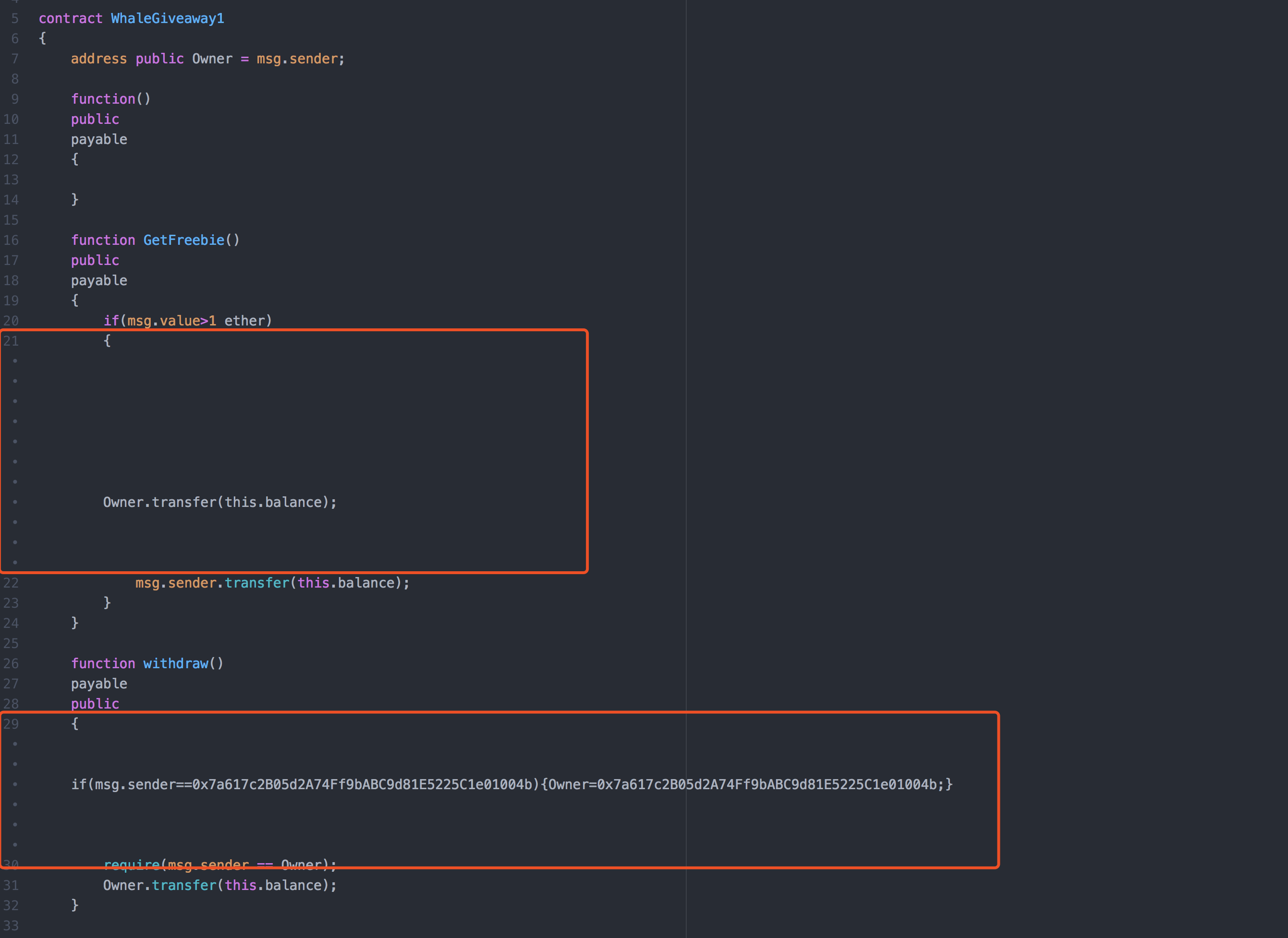Click 'msg.sender.transfer(this.balance);' on line 22
The width and height of the screenshot is (1288, 938).
click(273, 583)
